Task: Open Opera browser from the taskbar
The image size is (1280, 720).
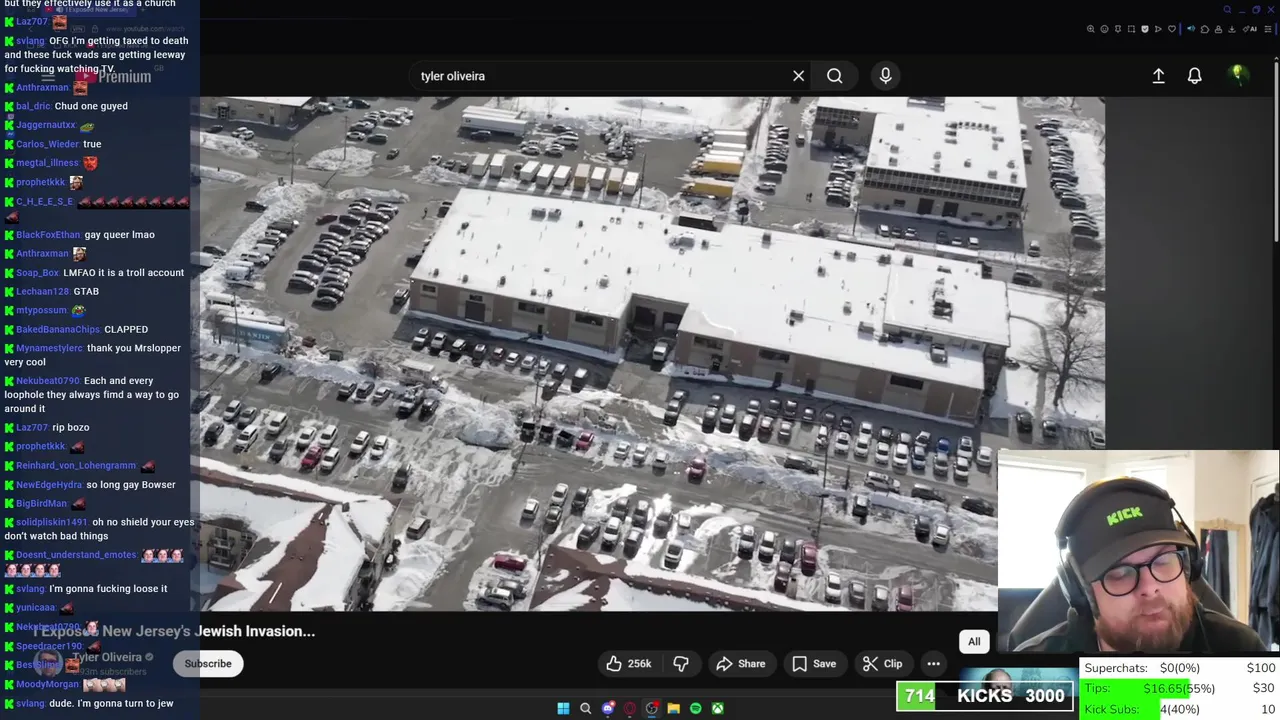Action: tap(630, 708)
